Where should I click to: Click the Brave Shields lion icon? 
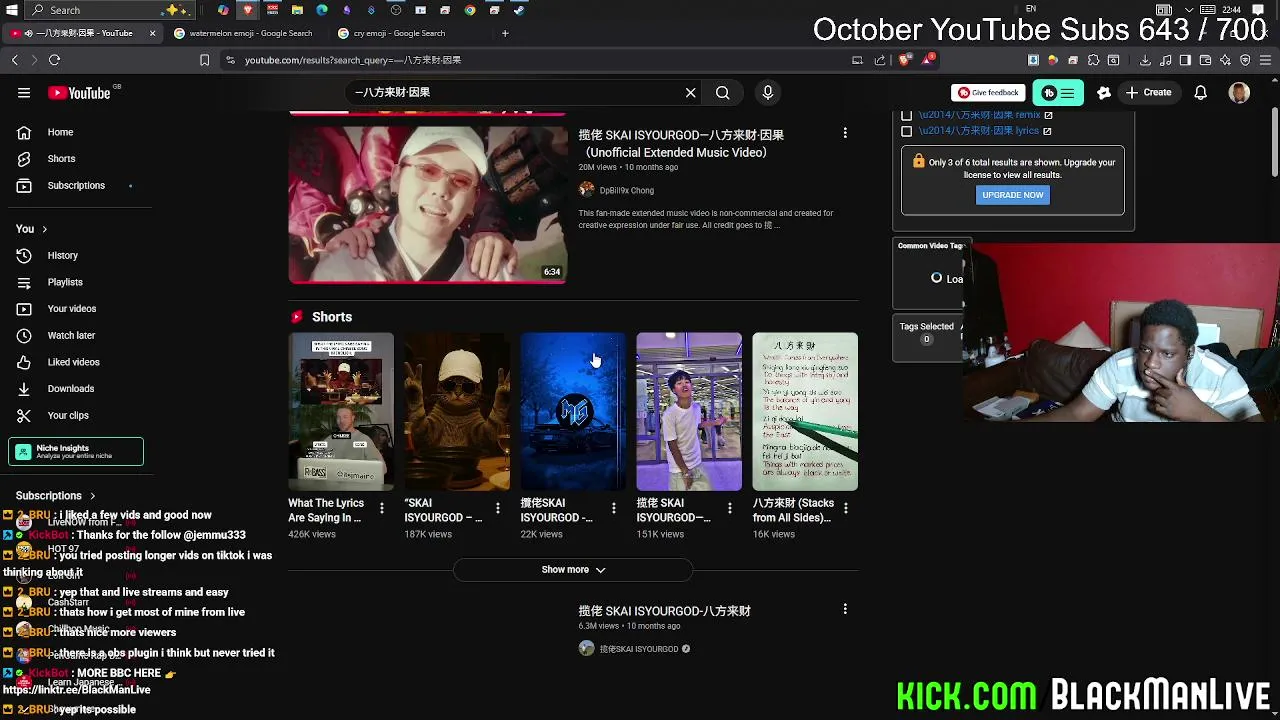904,60
